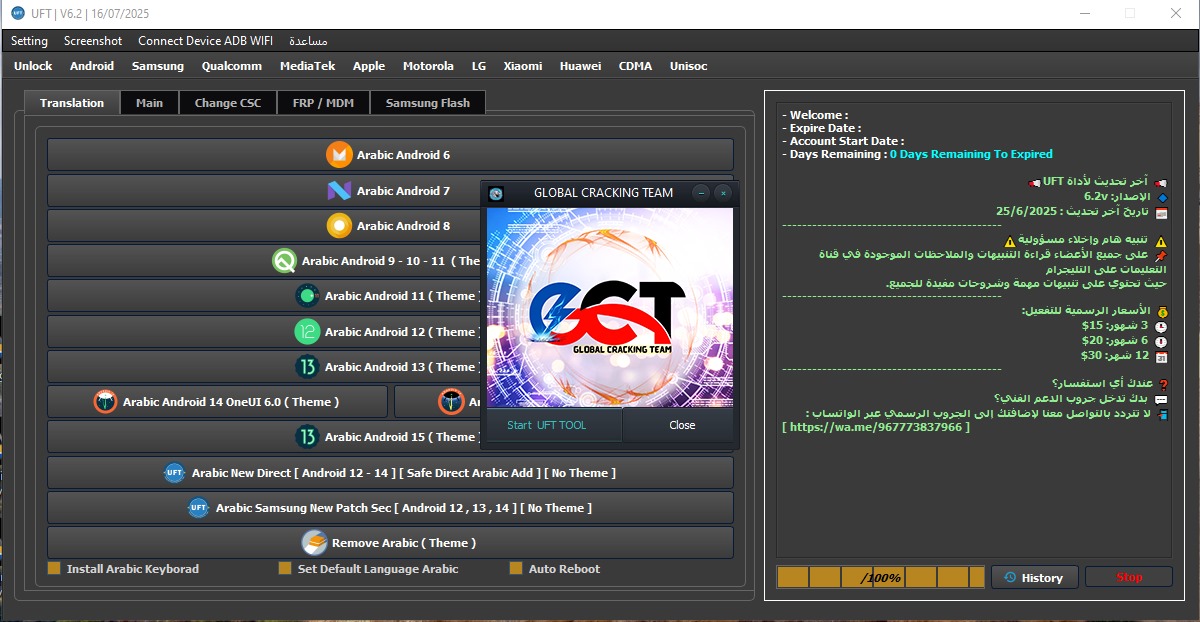The image size is (1200, 622).
Task: Click Connect Device ADB WIFI menu item
Action: [205, 41]
